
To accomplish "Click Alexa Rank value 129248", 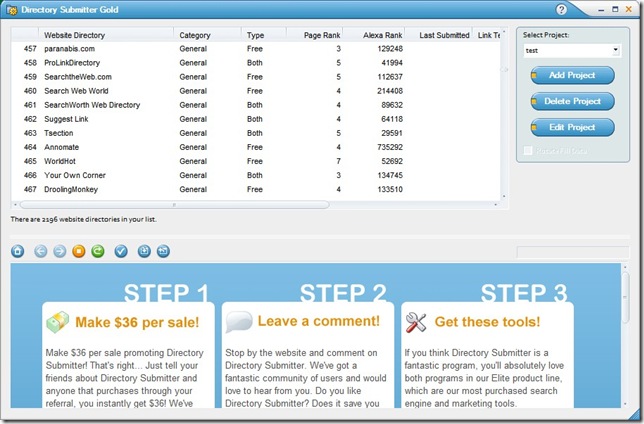I will pos(390,49).
